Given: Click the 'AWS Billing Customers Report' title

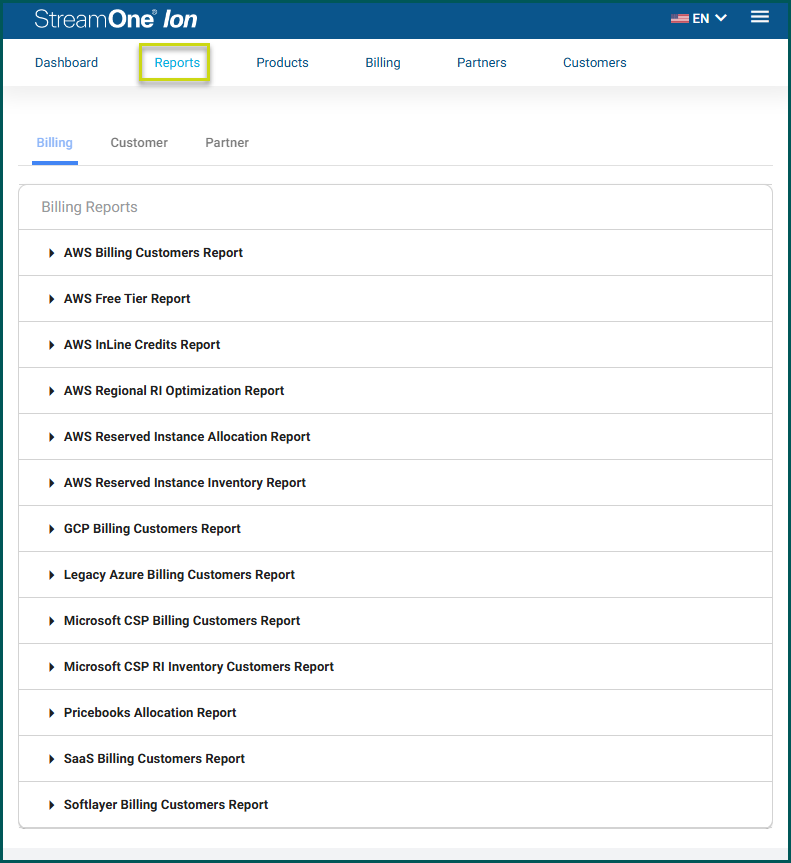Looking at the screenshot, I should coord(153,253).
